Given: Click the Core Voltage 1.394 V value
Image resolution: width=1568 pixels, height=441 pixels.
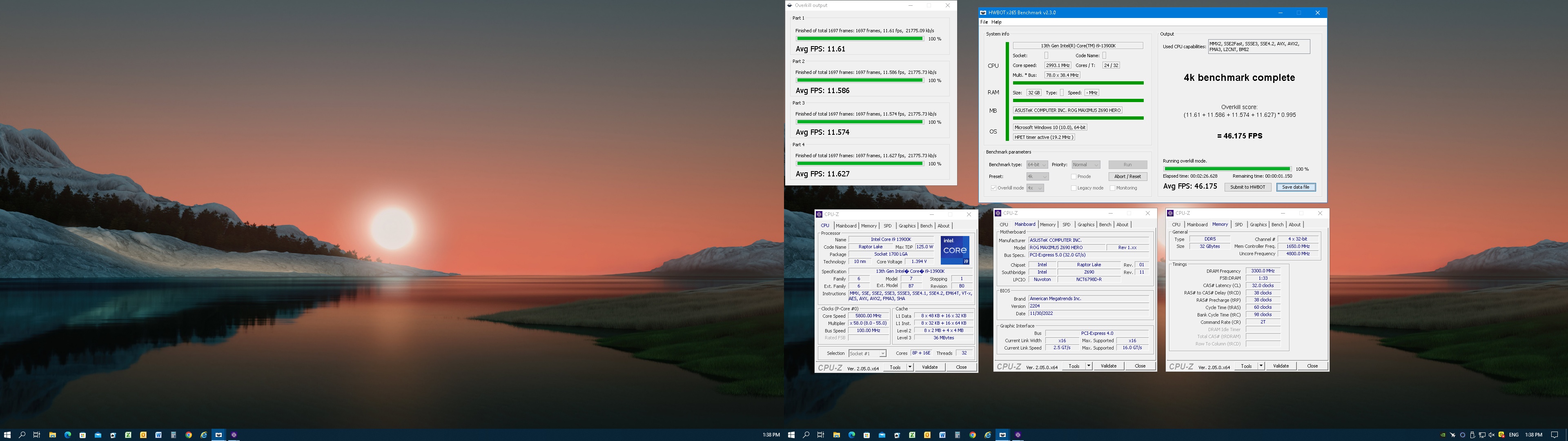Looking at the screenshot, I should (918, 262).
